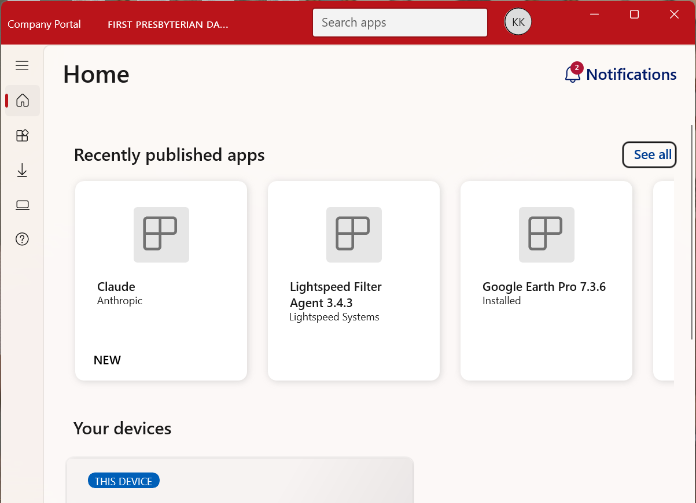Image resolution: width=696 pixels, height=503 pixels.
Task: Open the KK user account avatar
Action: tap(518, 22)
